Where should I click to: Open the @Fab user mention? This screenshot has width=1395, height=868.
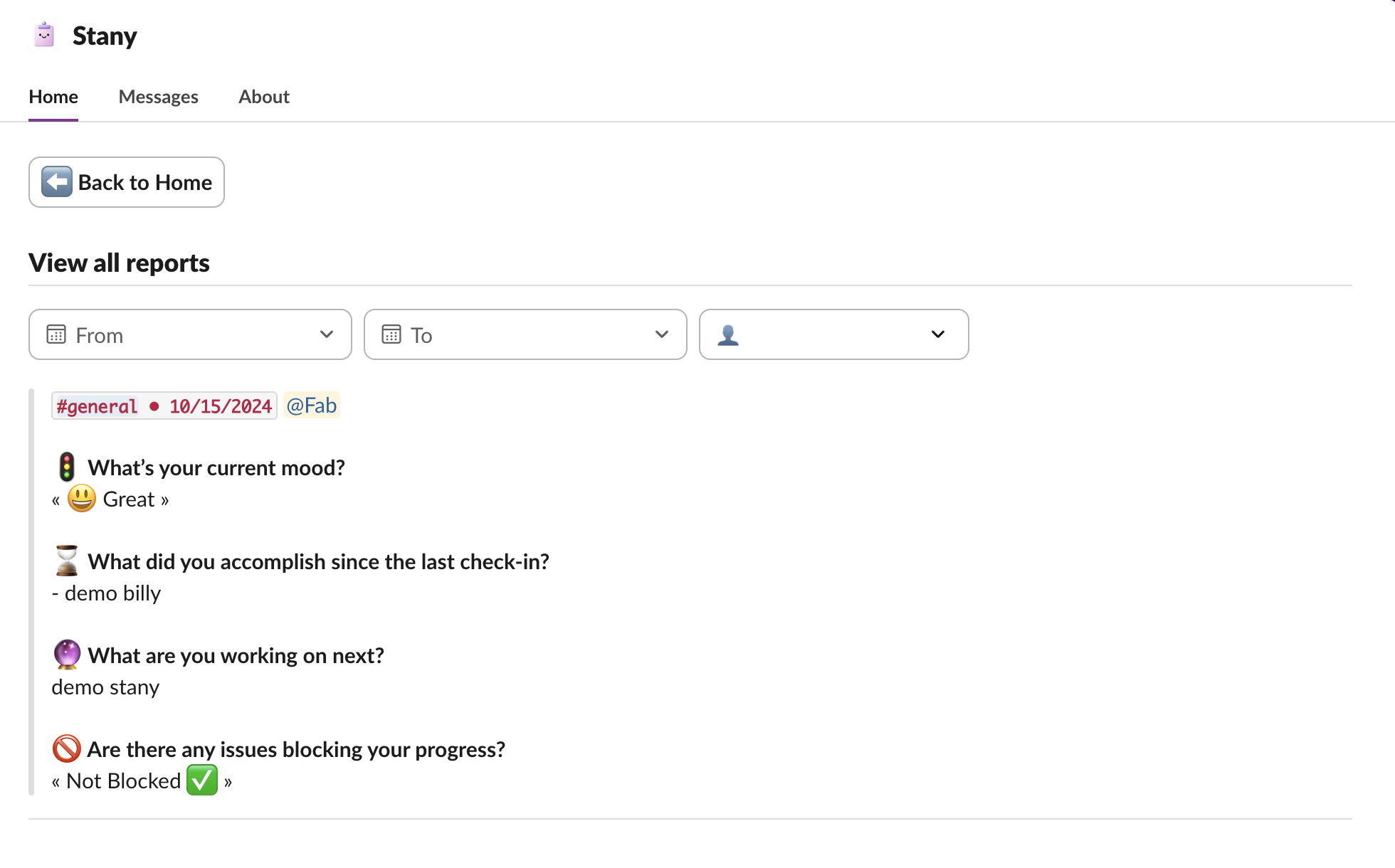(x=312, y=406)
